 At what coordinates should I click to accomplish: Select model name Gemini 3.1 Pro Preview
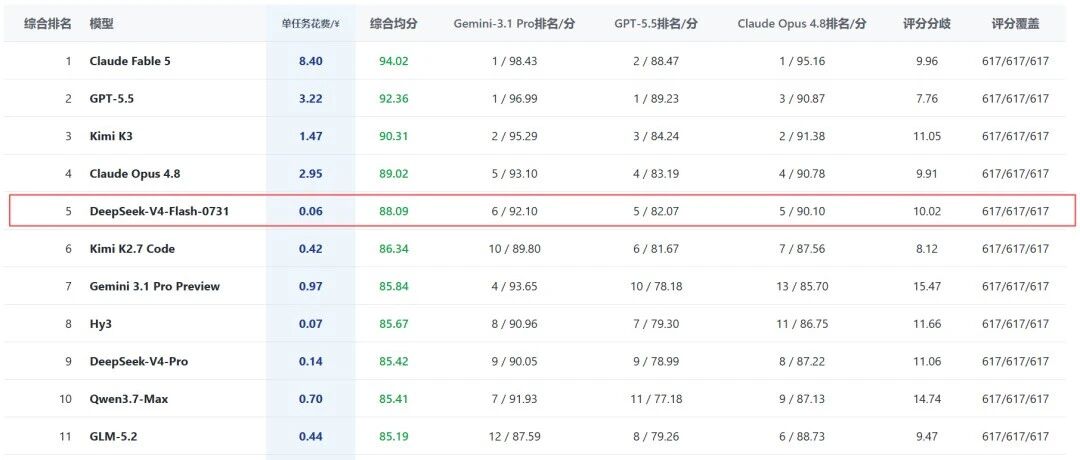(155, 286)
